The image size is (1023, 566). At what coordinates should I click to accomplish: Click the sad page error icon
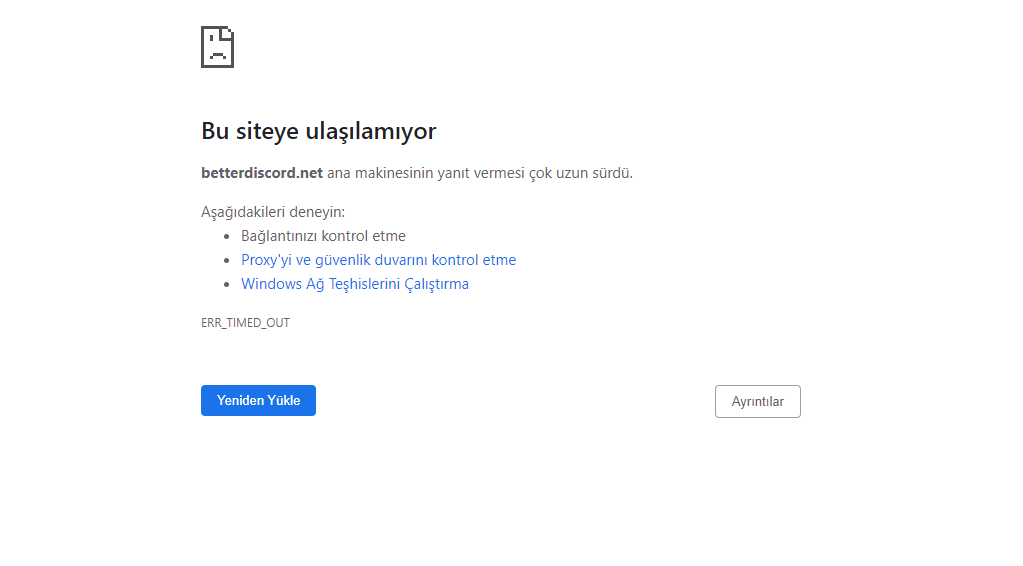pyautogui.click(x=217, y=47)
